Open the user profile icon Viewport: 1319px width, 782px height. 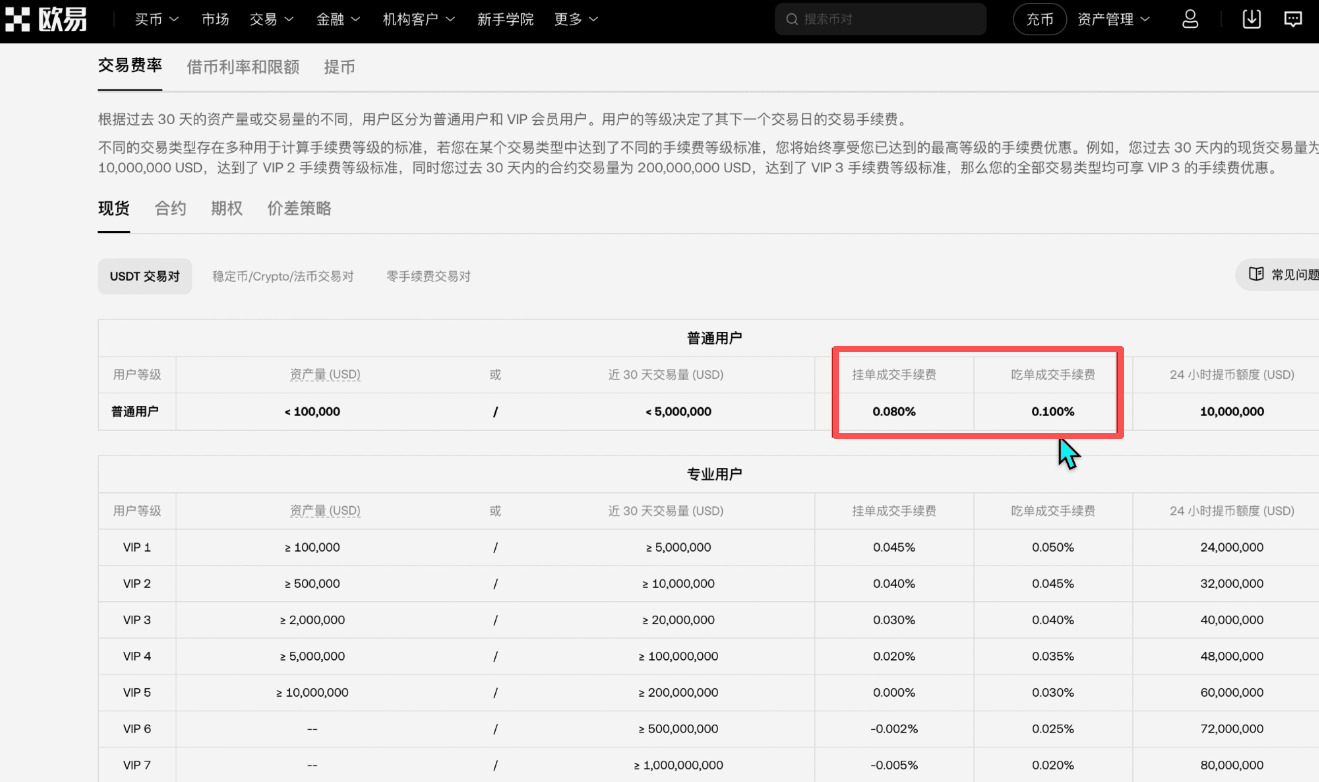point(1189,18)
